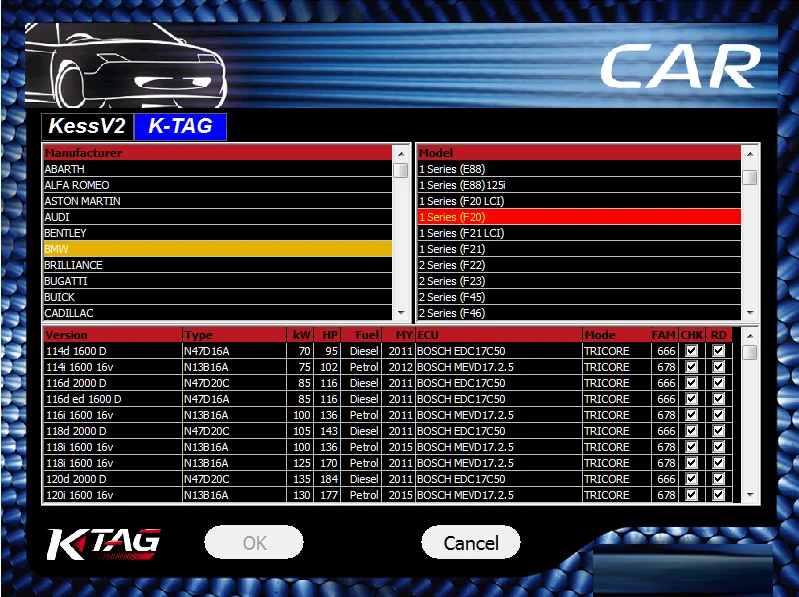Screen dimensions: 799x597
Task: Select BUICK manufacturer
Action: click(218, 297)
